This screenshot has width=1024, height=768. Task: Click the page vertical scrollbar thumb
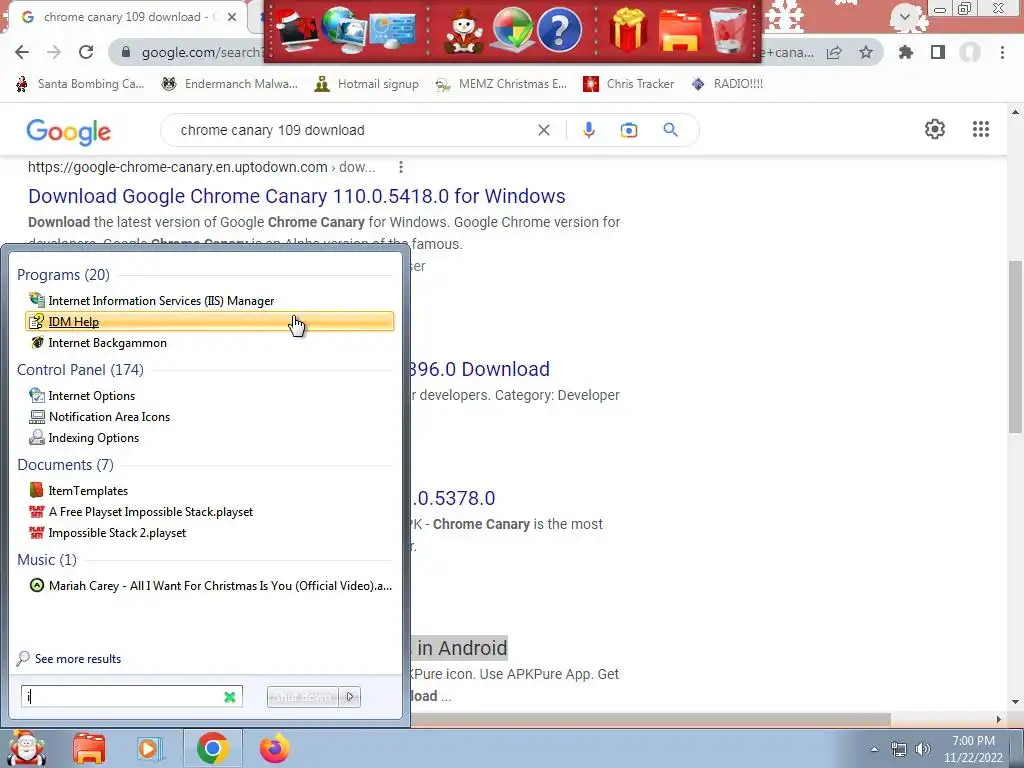pyautogui.click(x=1015, y=346)
